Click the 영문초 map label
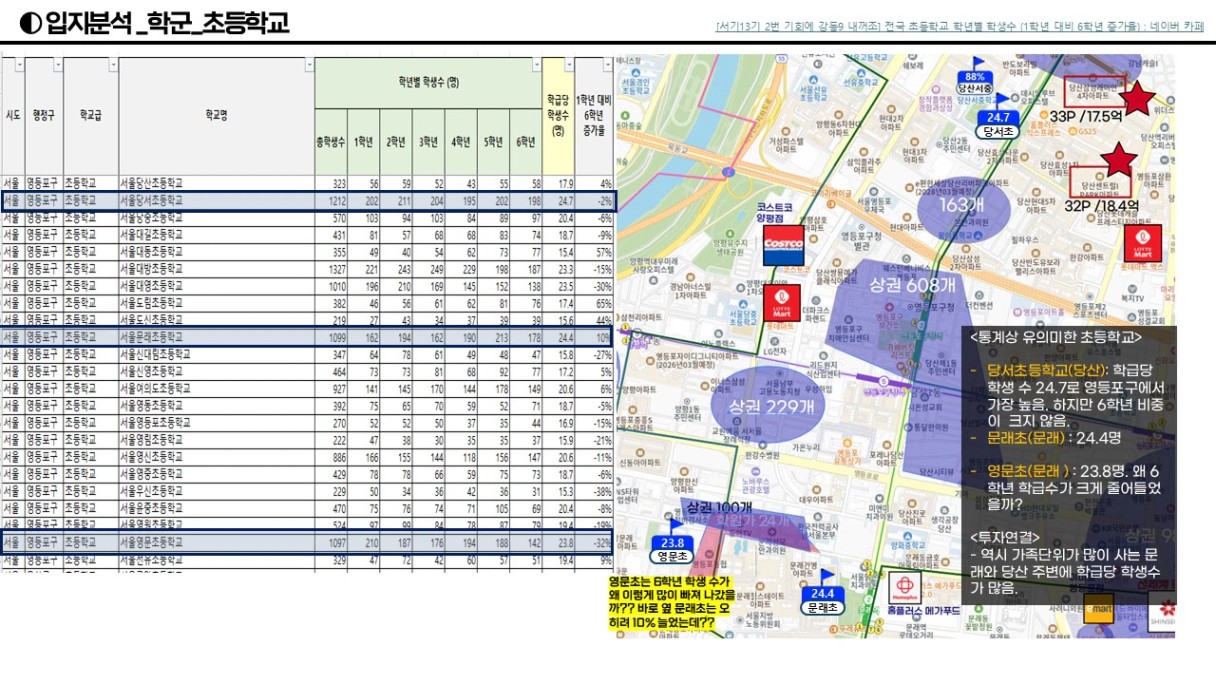1216x684 pixels. point(670,556)
